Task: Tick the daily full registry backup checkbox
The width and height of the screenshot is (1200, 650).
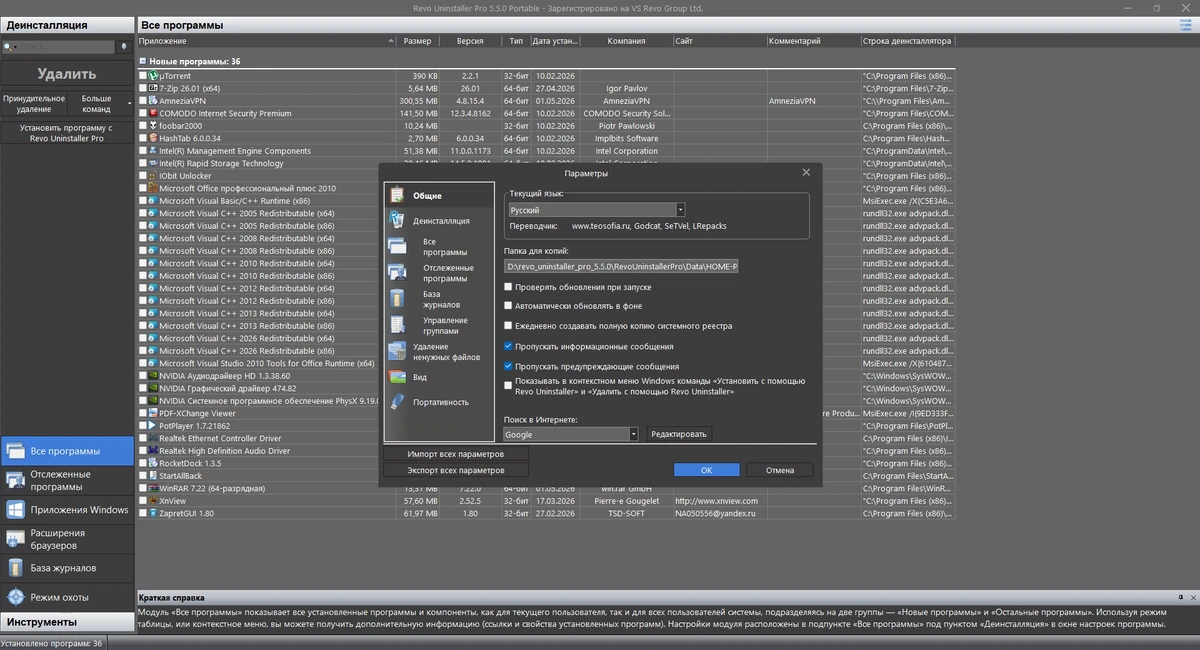Action: click(509, 326)
